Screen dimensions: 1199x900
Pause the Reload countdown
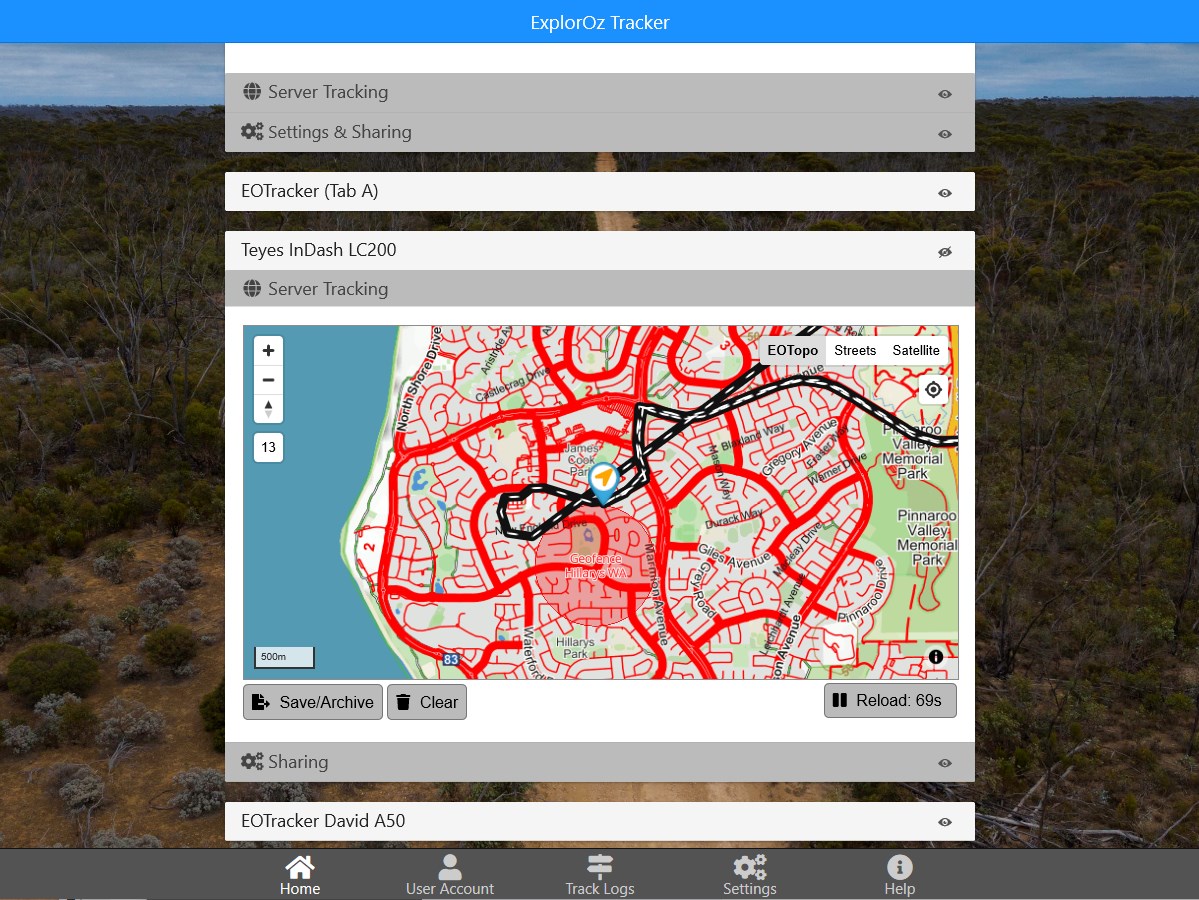point(890,700)
